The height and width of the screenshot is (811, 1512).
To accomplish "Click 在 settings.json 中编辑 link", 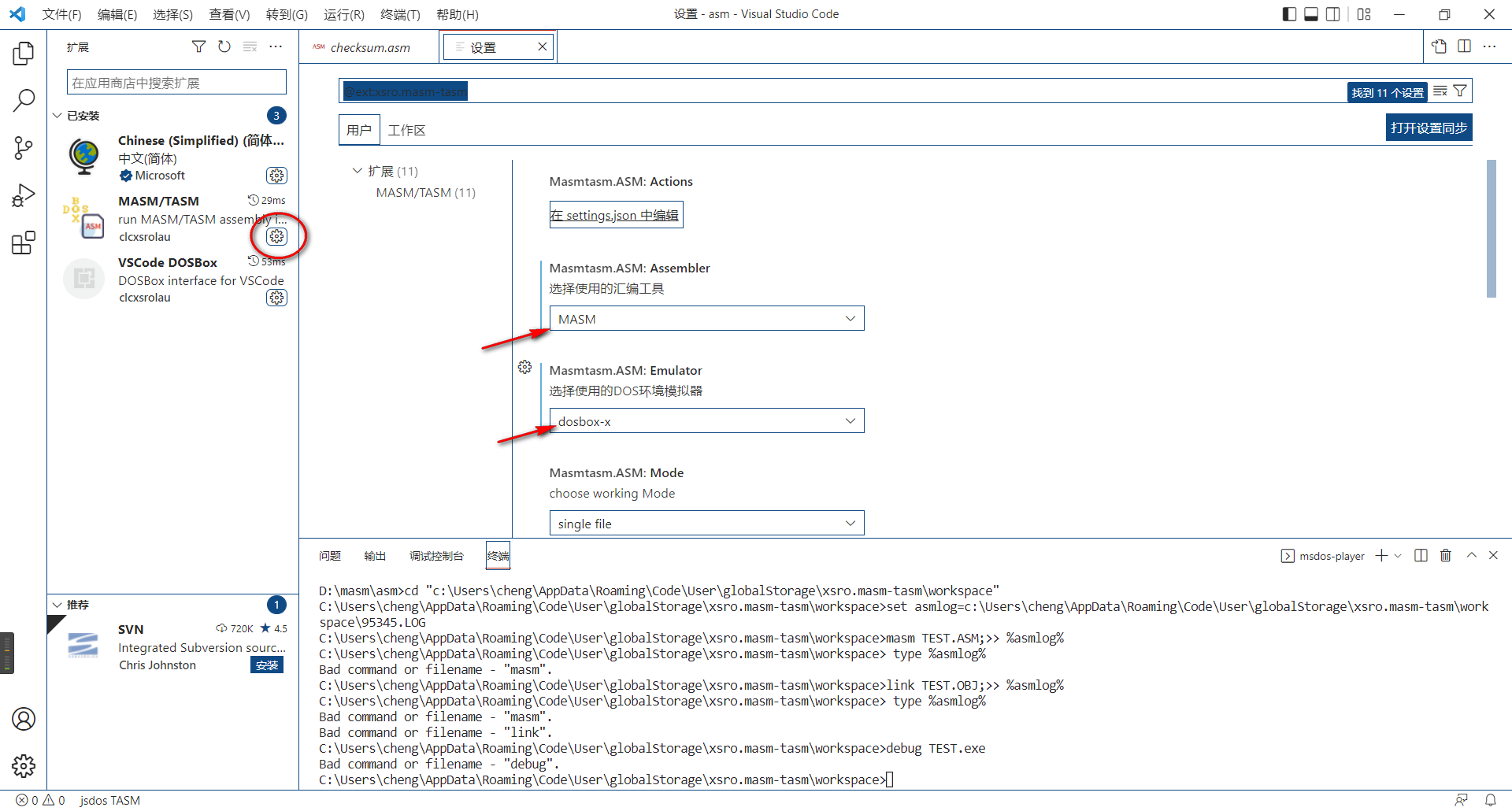I will pyautogui.click(x=616, y=215).
